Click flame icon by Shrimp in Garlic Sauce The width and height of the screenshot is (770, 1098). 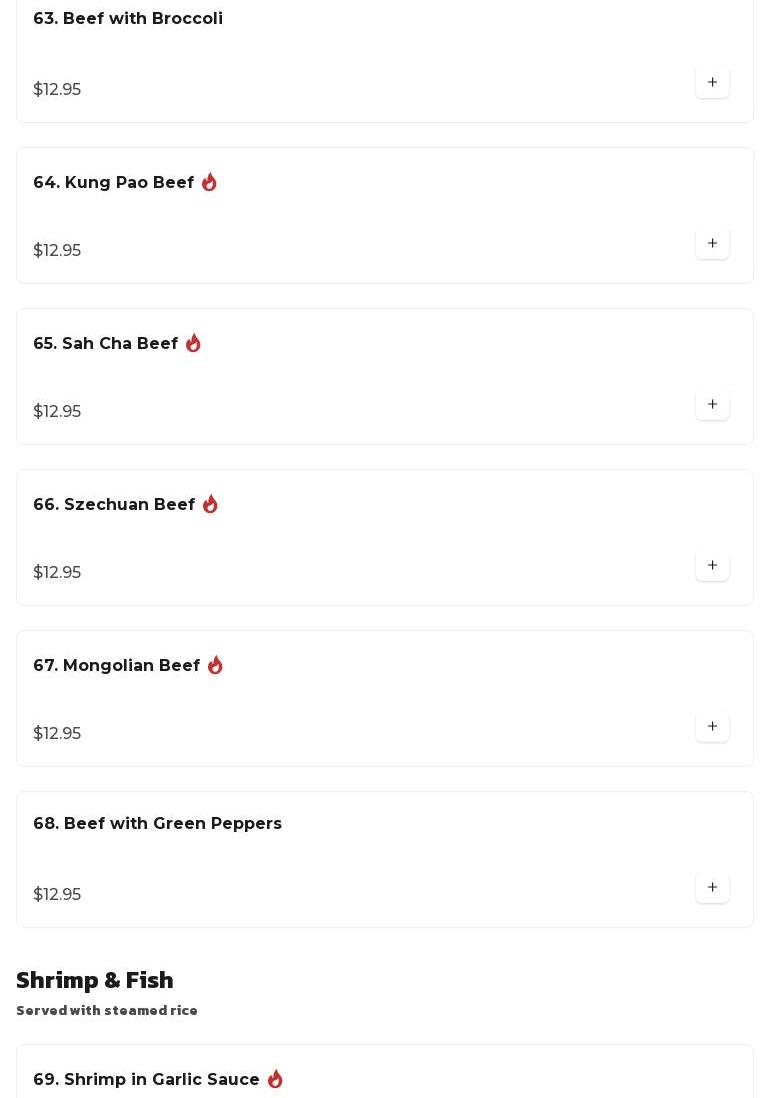click(x=275, y=1079)
